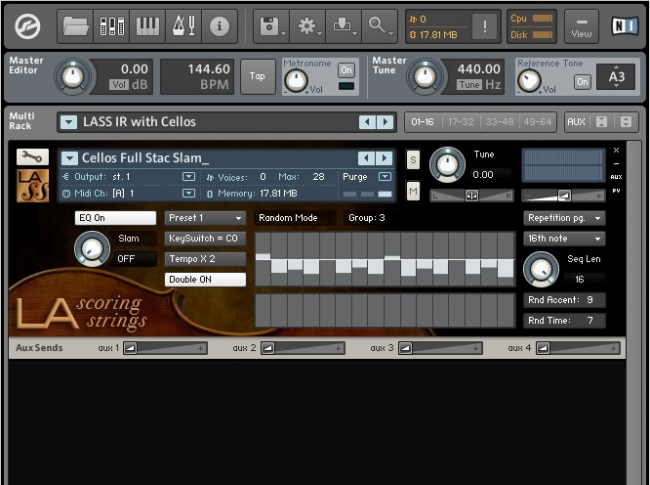The width and height of the screenshot is (650, 485).
Task: Show the on-screen keyboard panel
Action: (x=147, y=26)
